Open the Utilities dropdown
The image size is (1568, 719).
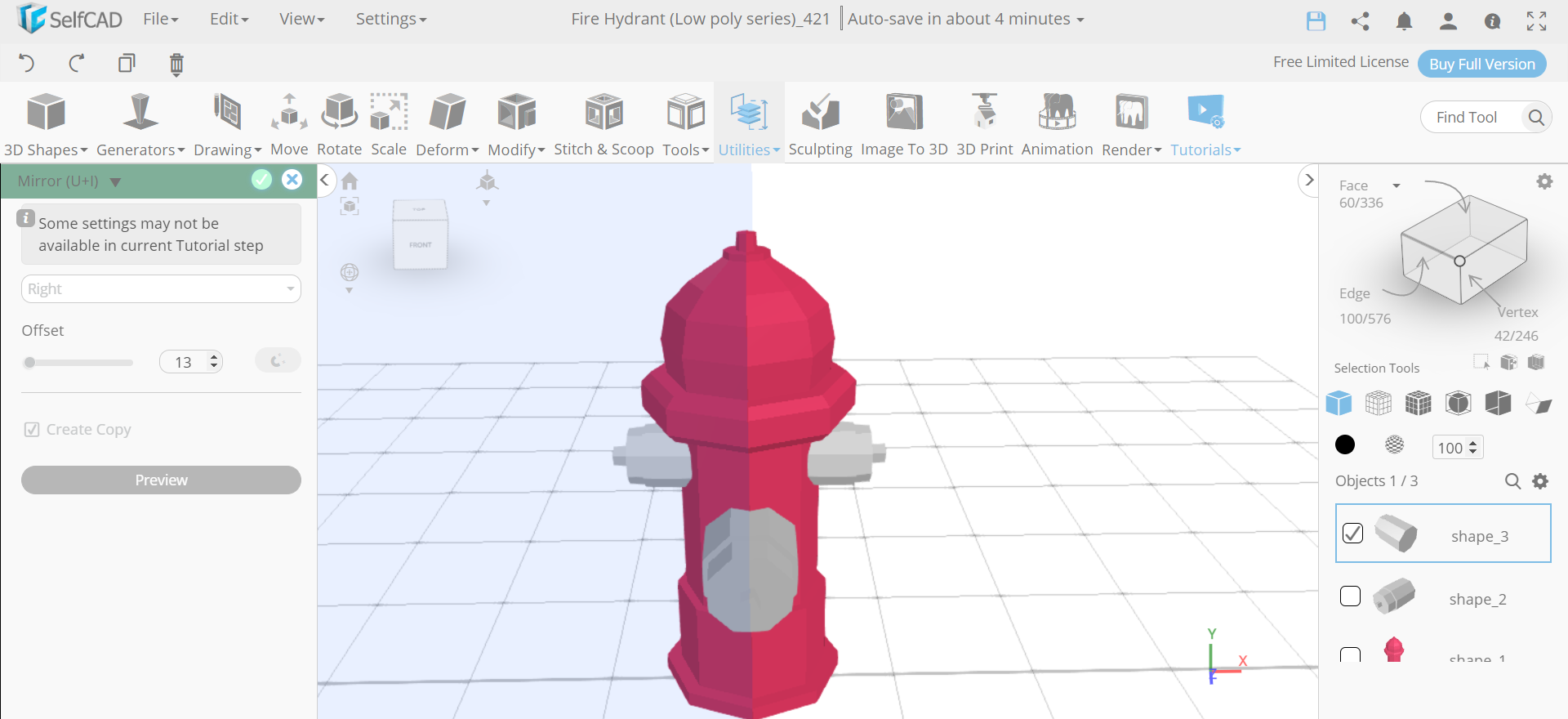[x=749, y=124]
